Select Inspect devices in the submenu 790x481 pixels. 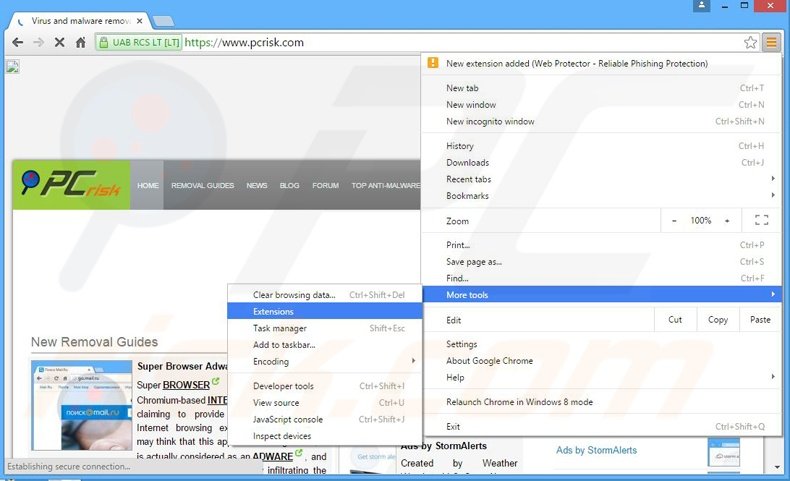click(325, 436)
